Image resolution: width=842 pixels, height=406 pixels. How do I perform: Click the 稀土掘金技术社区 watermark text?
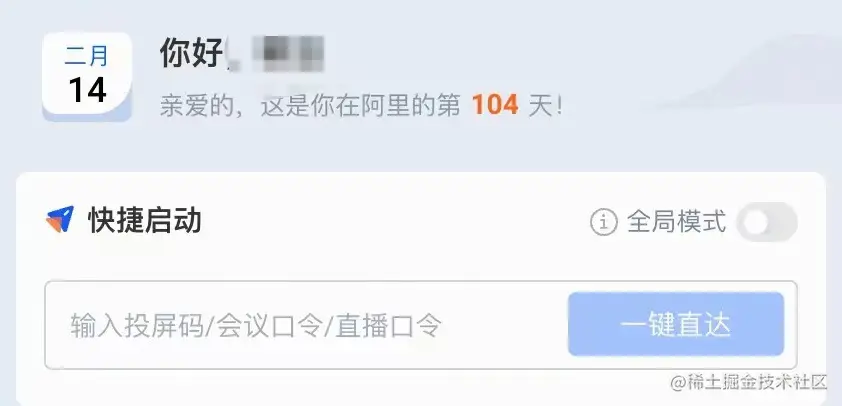748,382
